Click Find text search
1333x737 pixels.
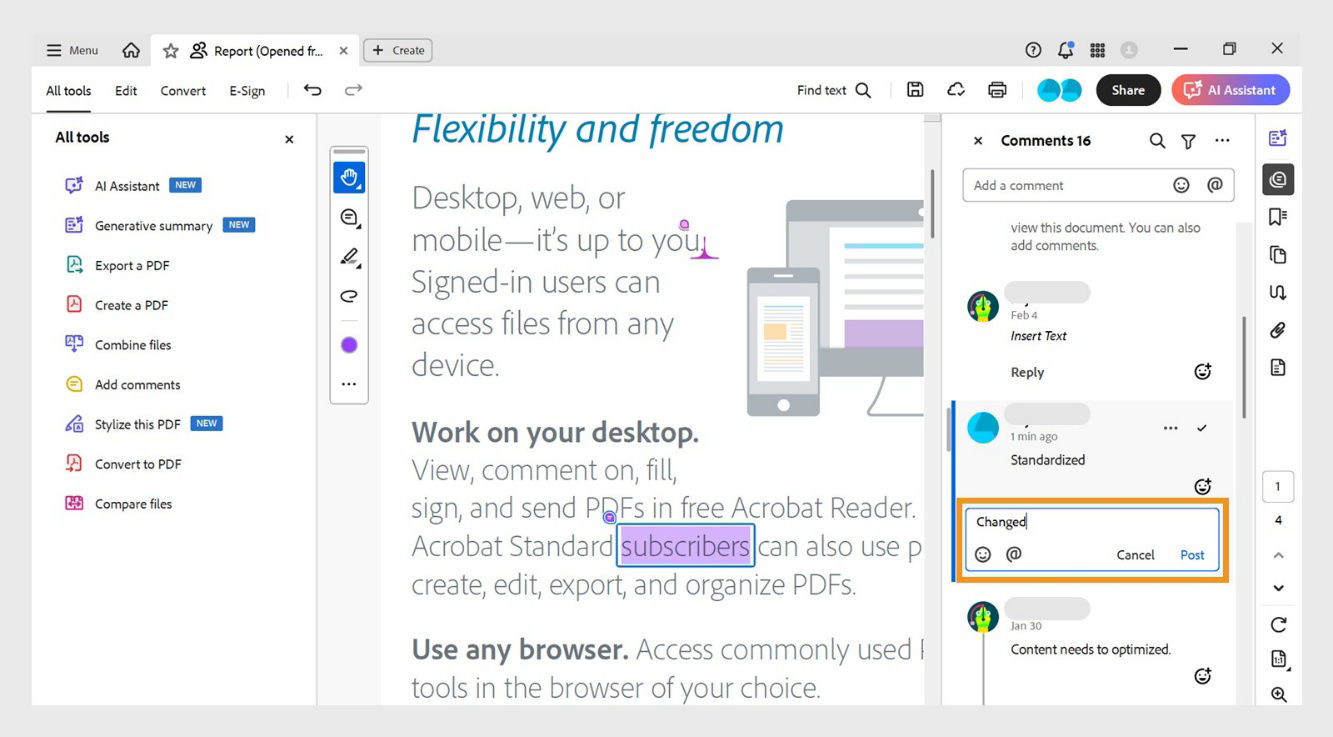[834, 90]
